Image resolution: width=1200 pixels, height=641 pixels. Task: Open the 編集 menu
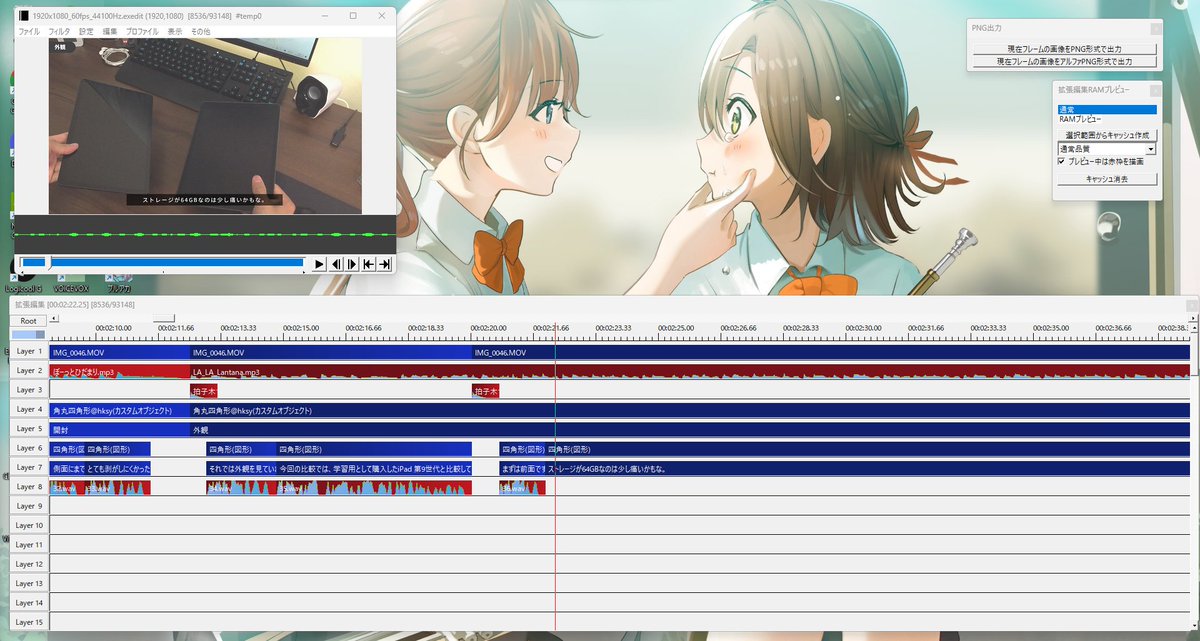point(110,32)
